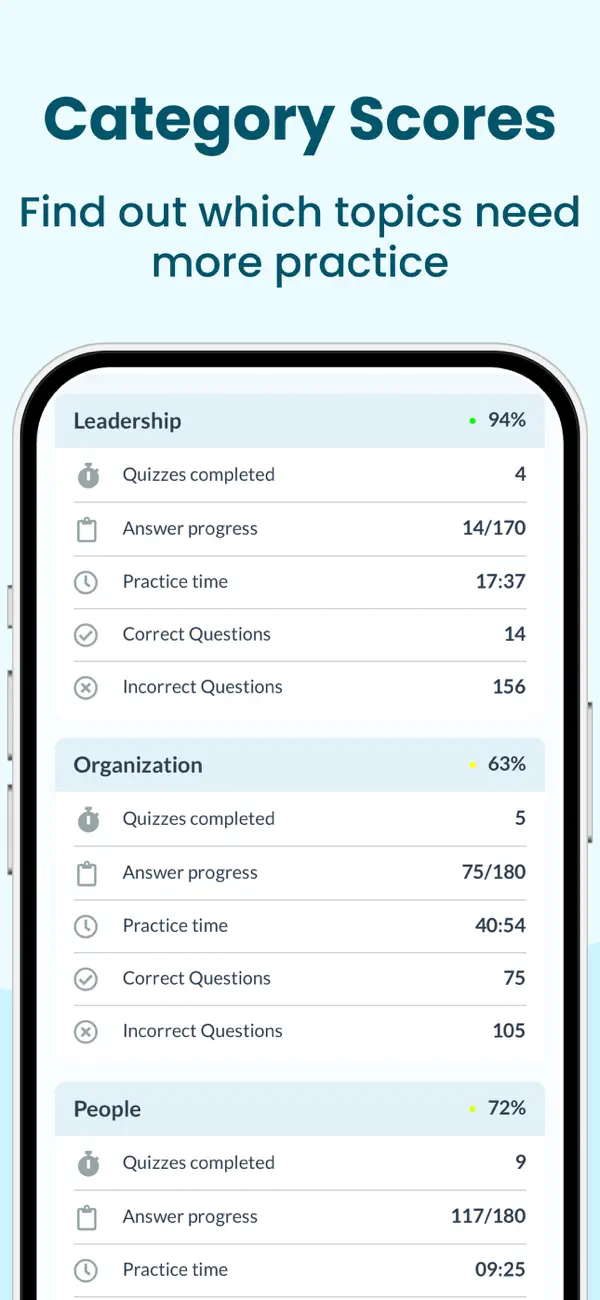Screen dimensions: 600x1300
Task: Tap the clipboard icon beside Organization Answer progress
Action: (x=88, y=874)
